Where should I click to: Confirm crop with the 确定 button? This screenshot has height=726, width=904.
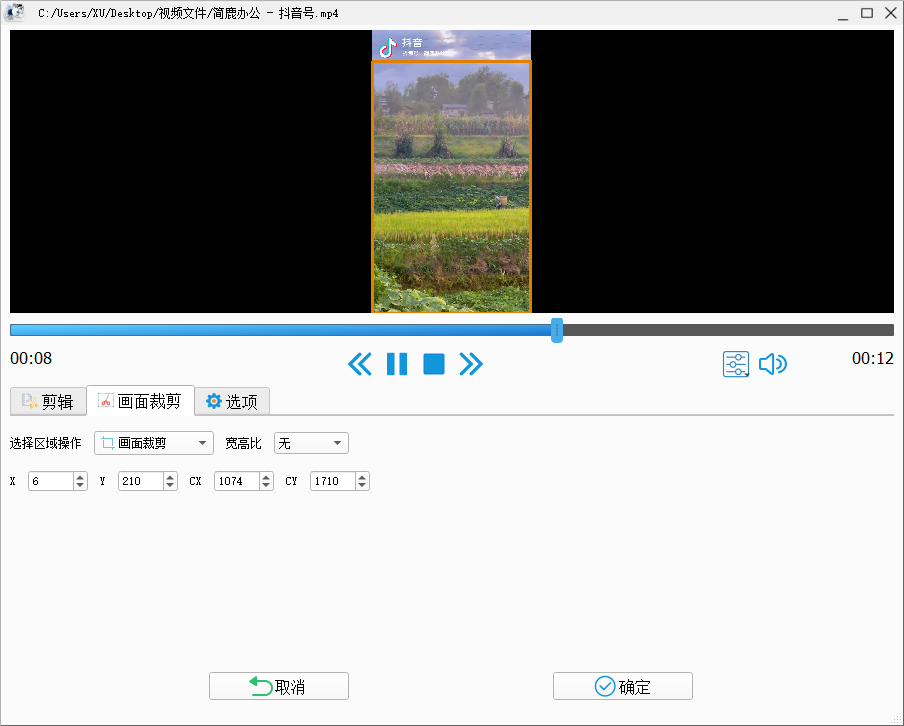point(622,686)
